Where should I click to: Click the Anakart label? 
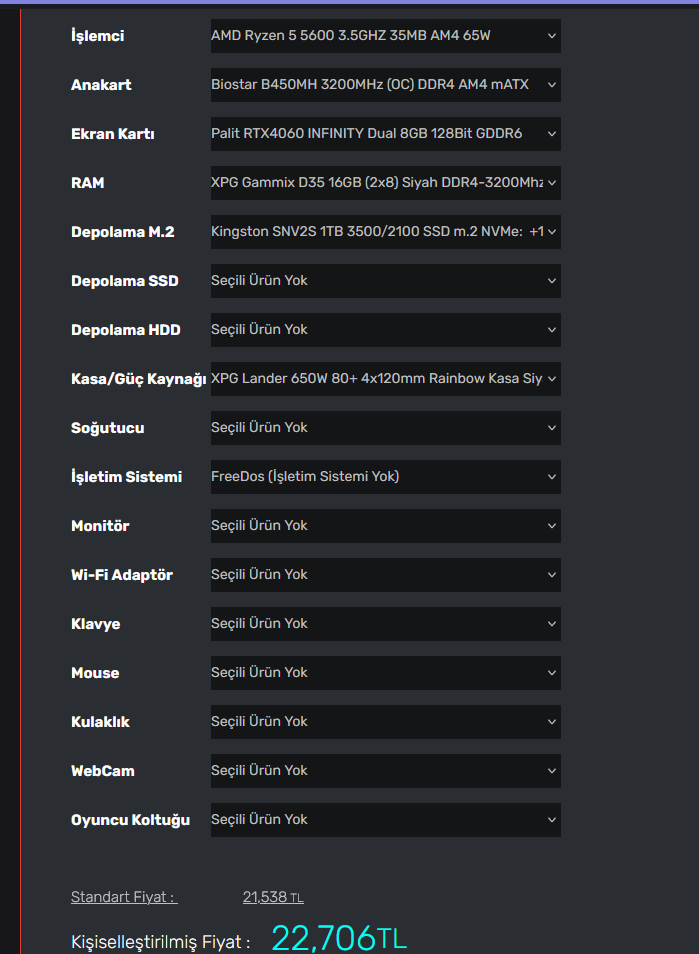[x=101, y=85]
